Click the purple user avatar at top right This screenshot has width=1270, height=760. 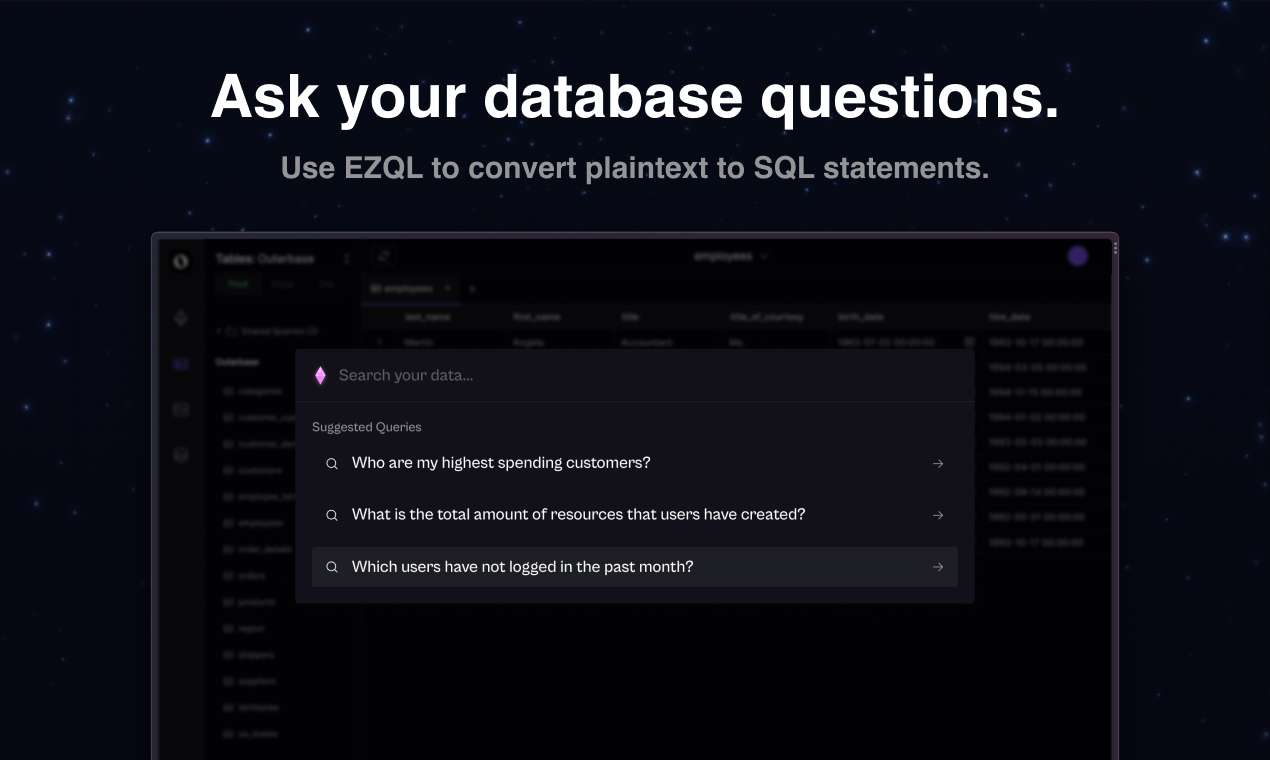[x=1077, y=256]
